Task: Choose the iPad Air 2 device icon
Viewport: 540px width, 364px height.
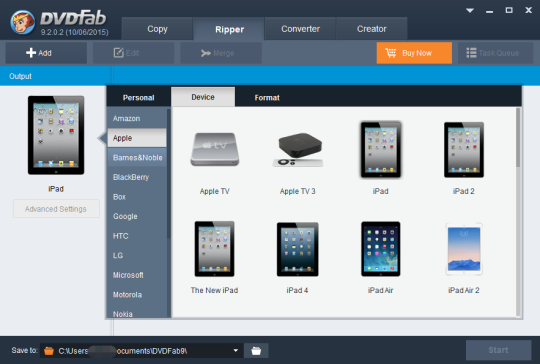Action: (x=464, y=249)
